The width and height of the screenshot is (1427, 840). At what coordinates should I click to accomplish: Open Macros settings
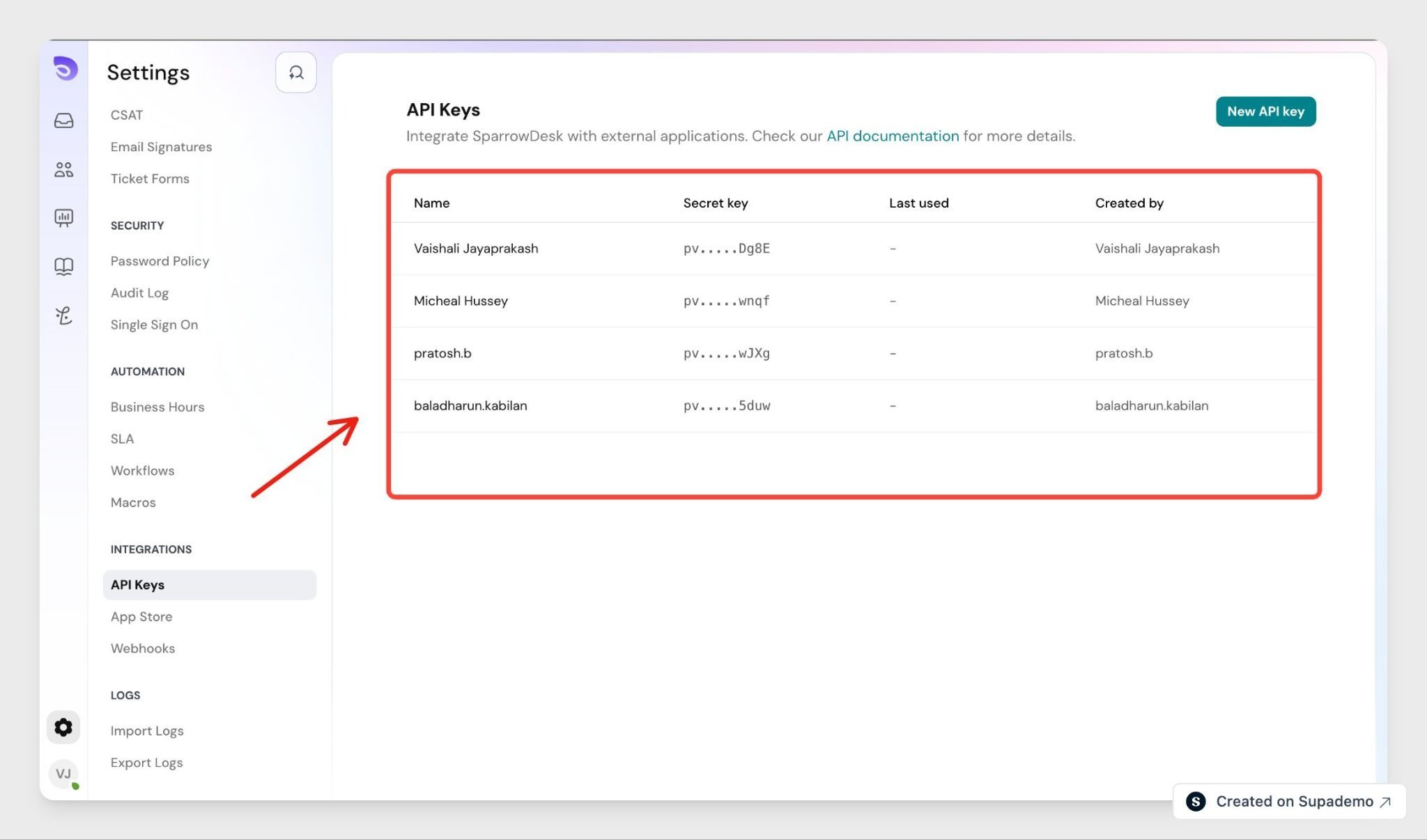coord(133,503)
